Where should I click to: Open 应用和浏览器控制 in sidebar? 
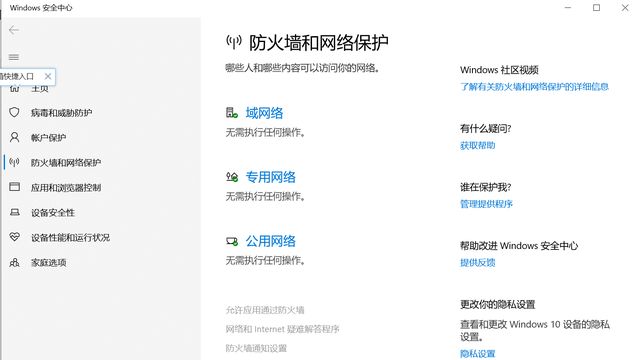[66, 187]
